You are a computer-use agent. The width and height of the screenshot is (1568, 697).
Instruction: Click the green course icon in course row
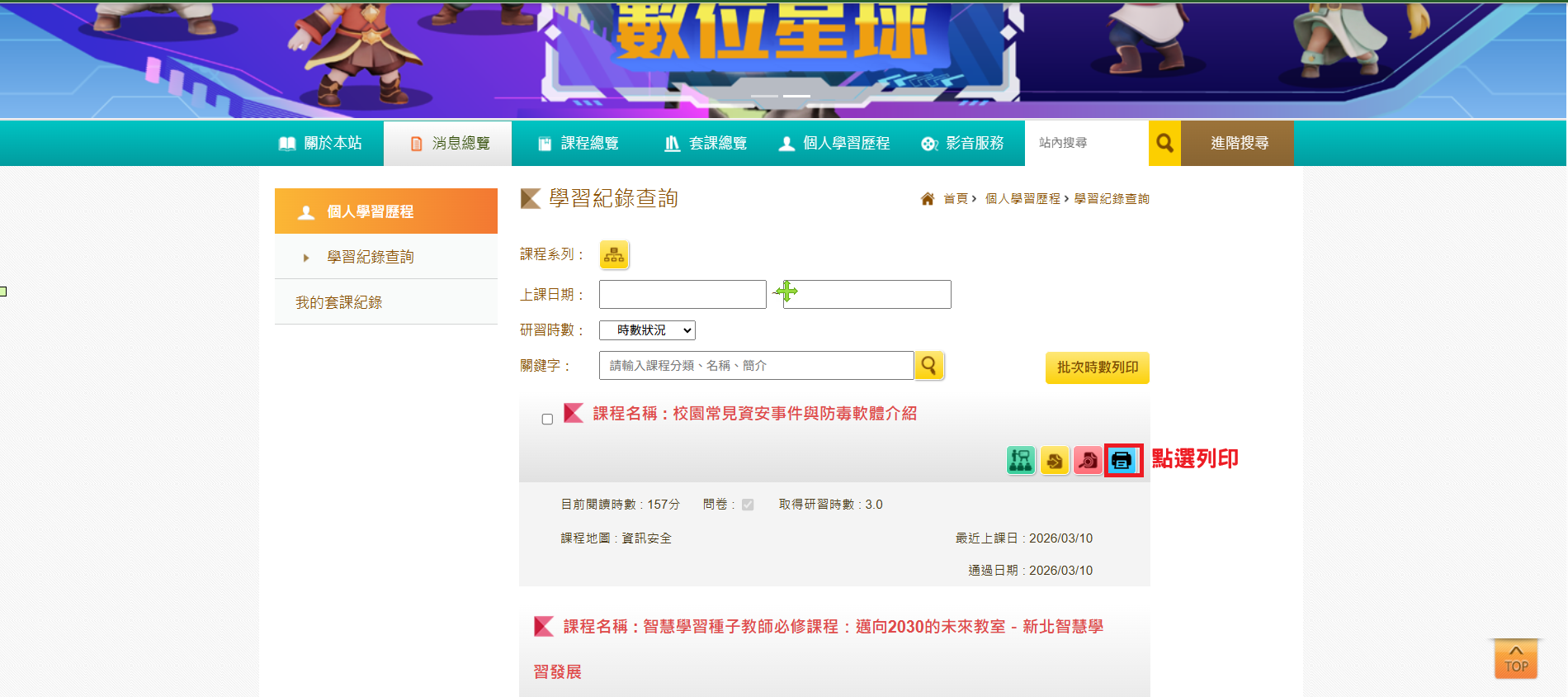point(1021,461)
